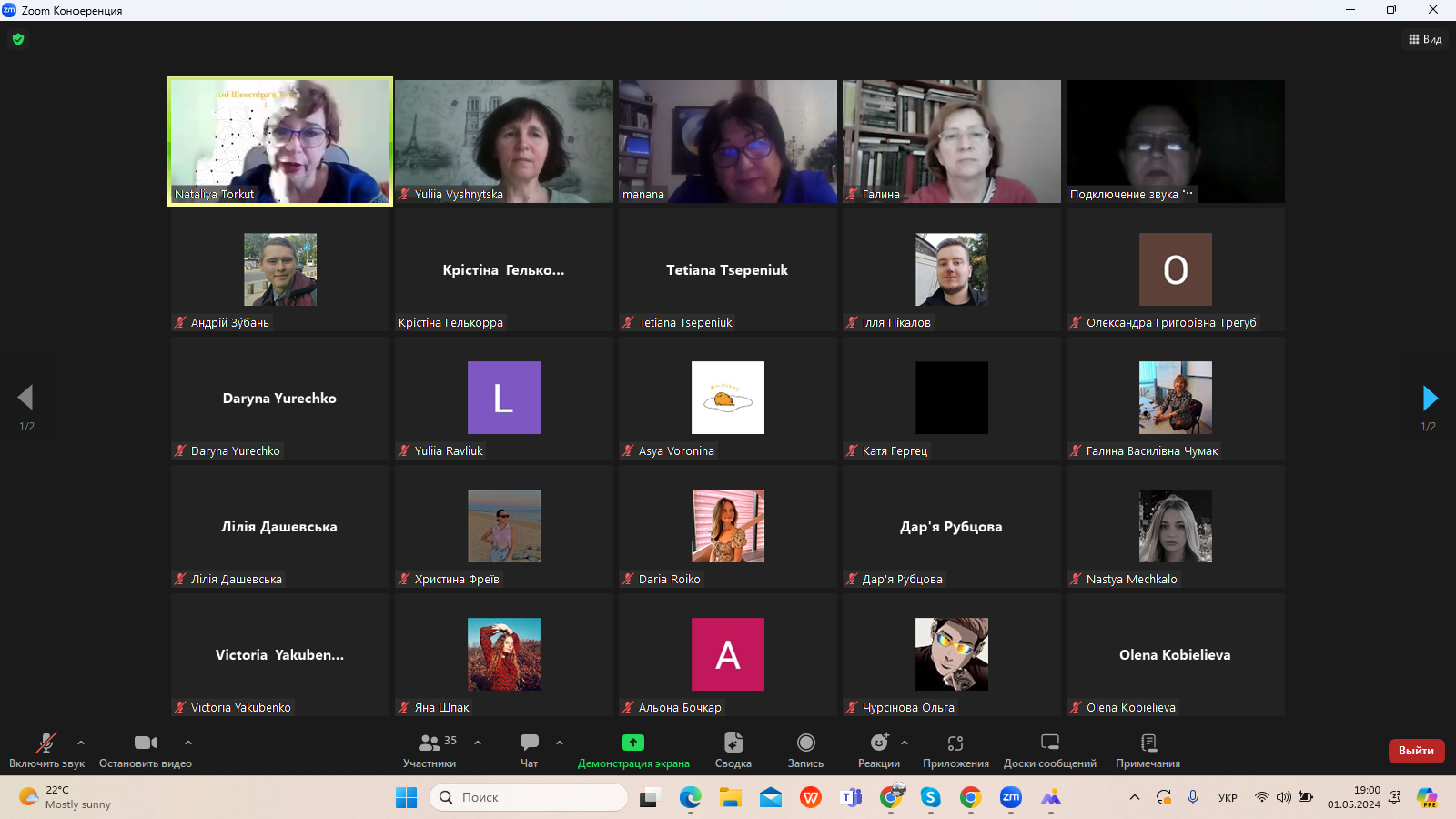Image resolution: width=1456 pixels, height=819 pixels.
Task: Open the Примечания notes tool
Action: pyautogui.click(x=1148, y=743)
